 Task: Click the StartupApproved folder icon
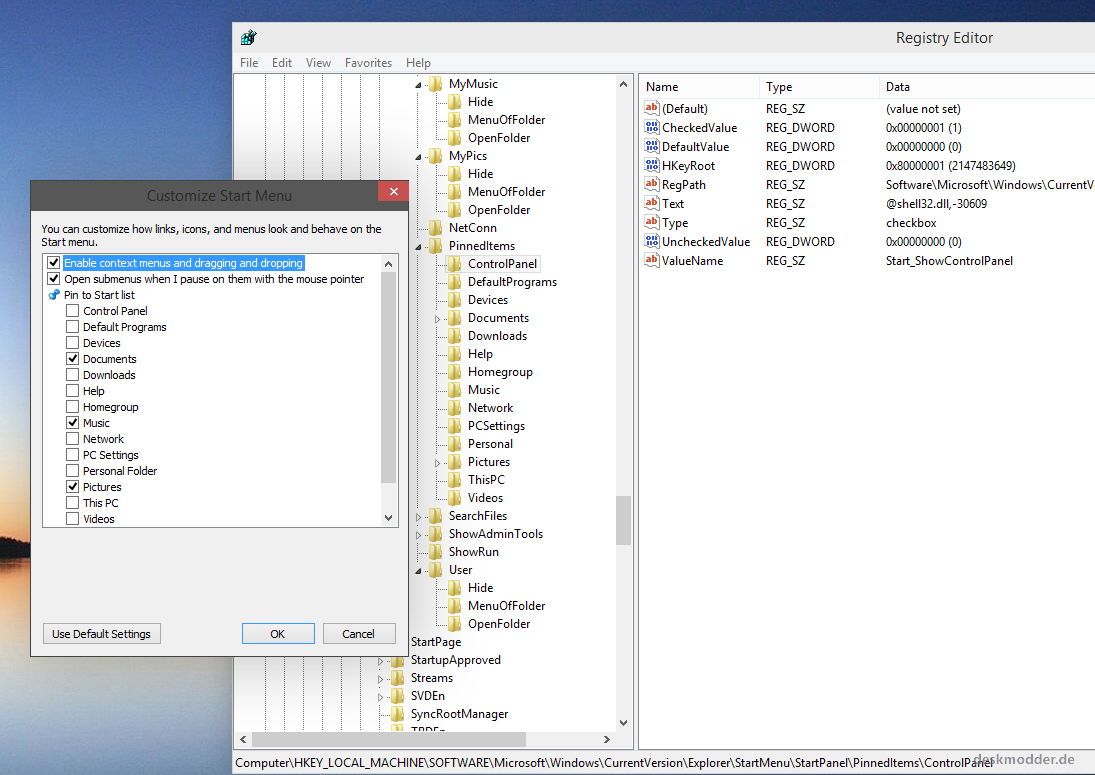point(397,660)
